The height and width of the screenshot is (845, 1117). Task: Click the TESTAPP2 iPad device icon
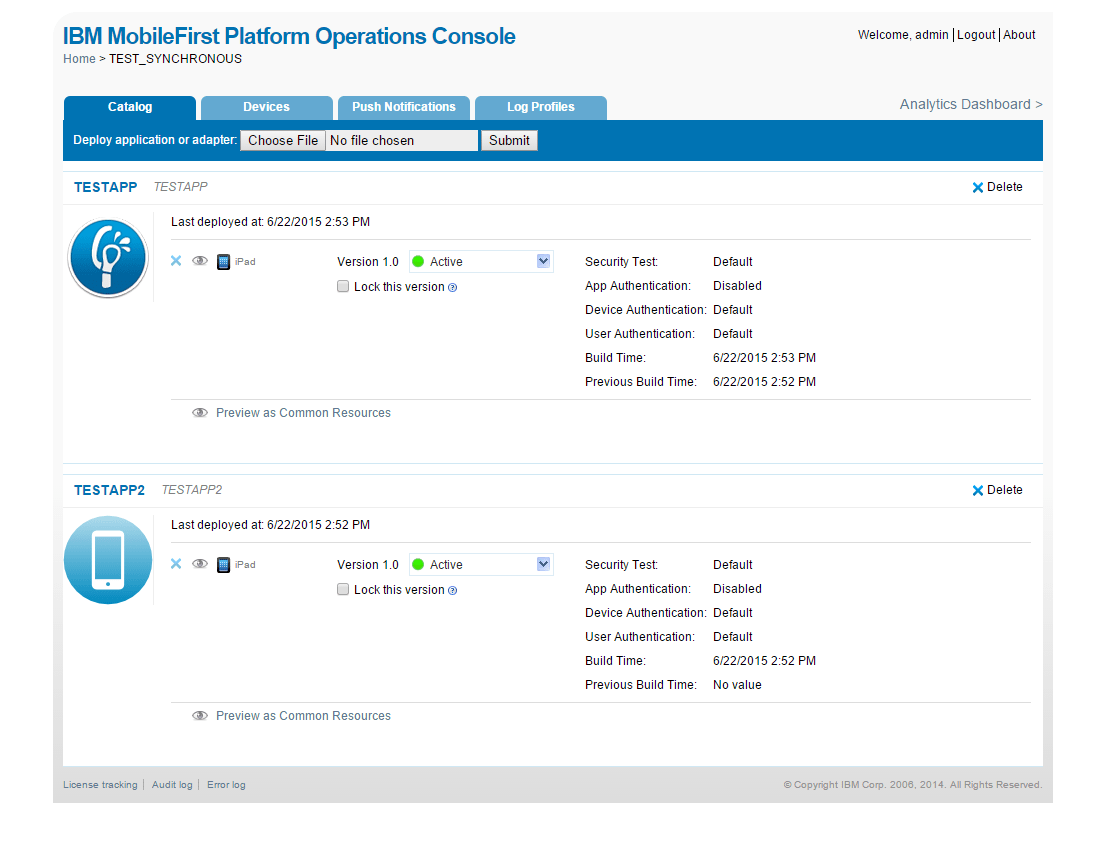pos(223,564)
